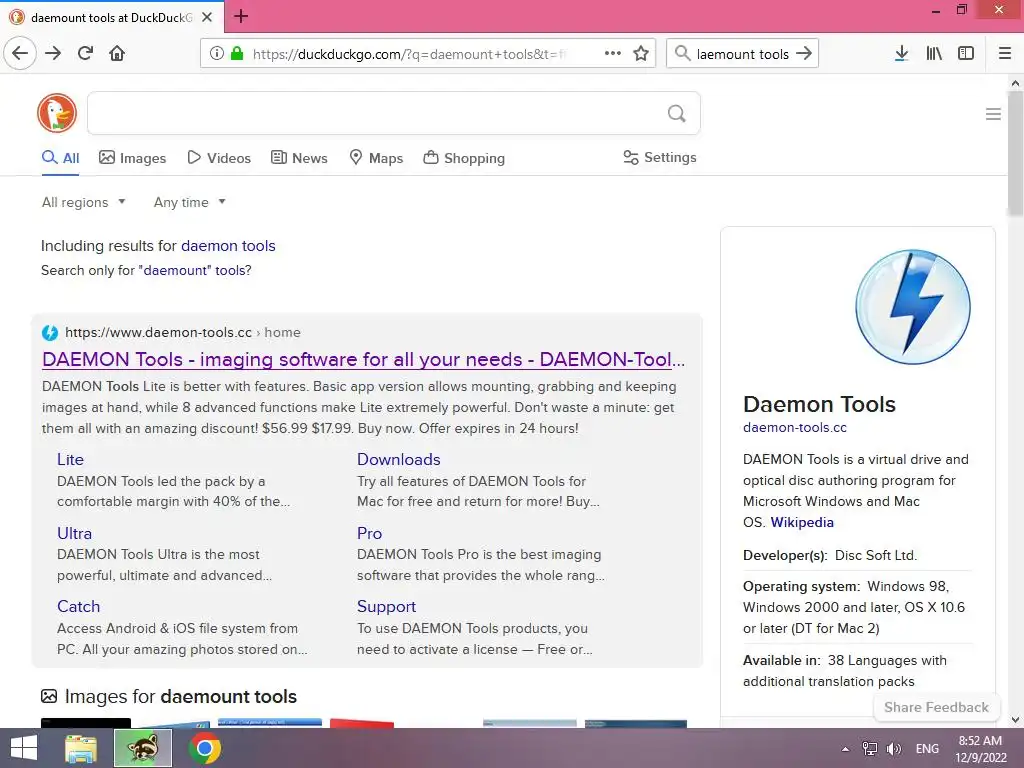Click the Share Feedback button
The width and height of the screenshot is (1024, 768).
coord(936,707)
